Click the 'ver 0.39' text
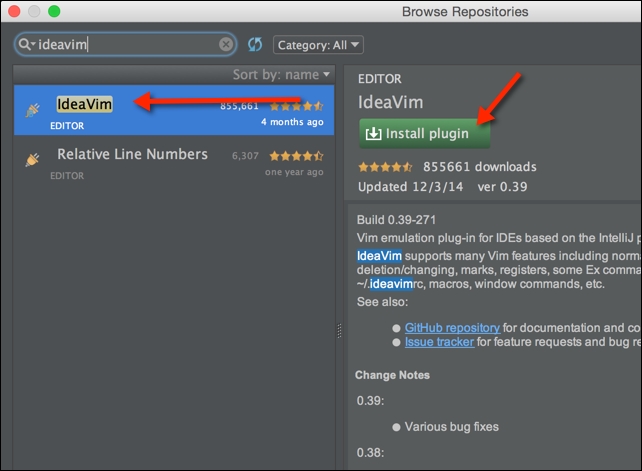The height and width of the screenshot is (471, 642). 502,187
